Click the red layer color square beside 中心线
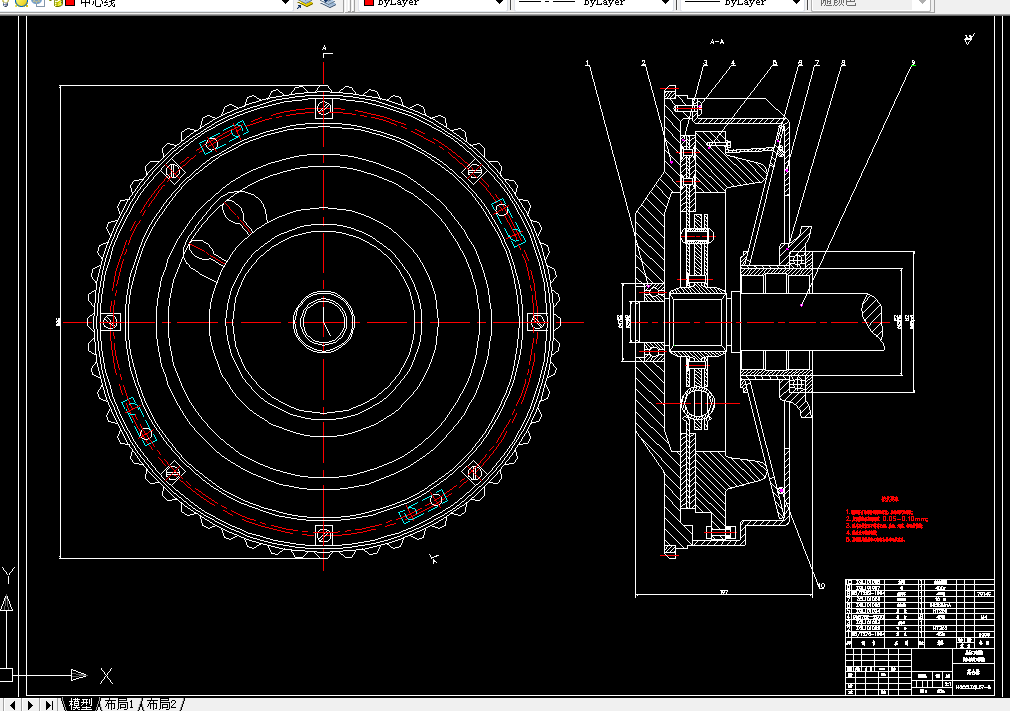 70,3
